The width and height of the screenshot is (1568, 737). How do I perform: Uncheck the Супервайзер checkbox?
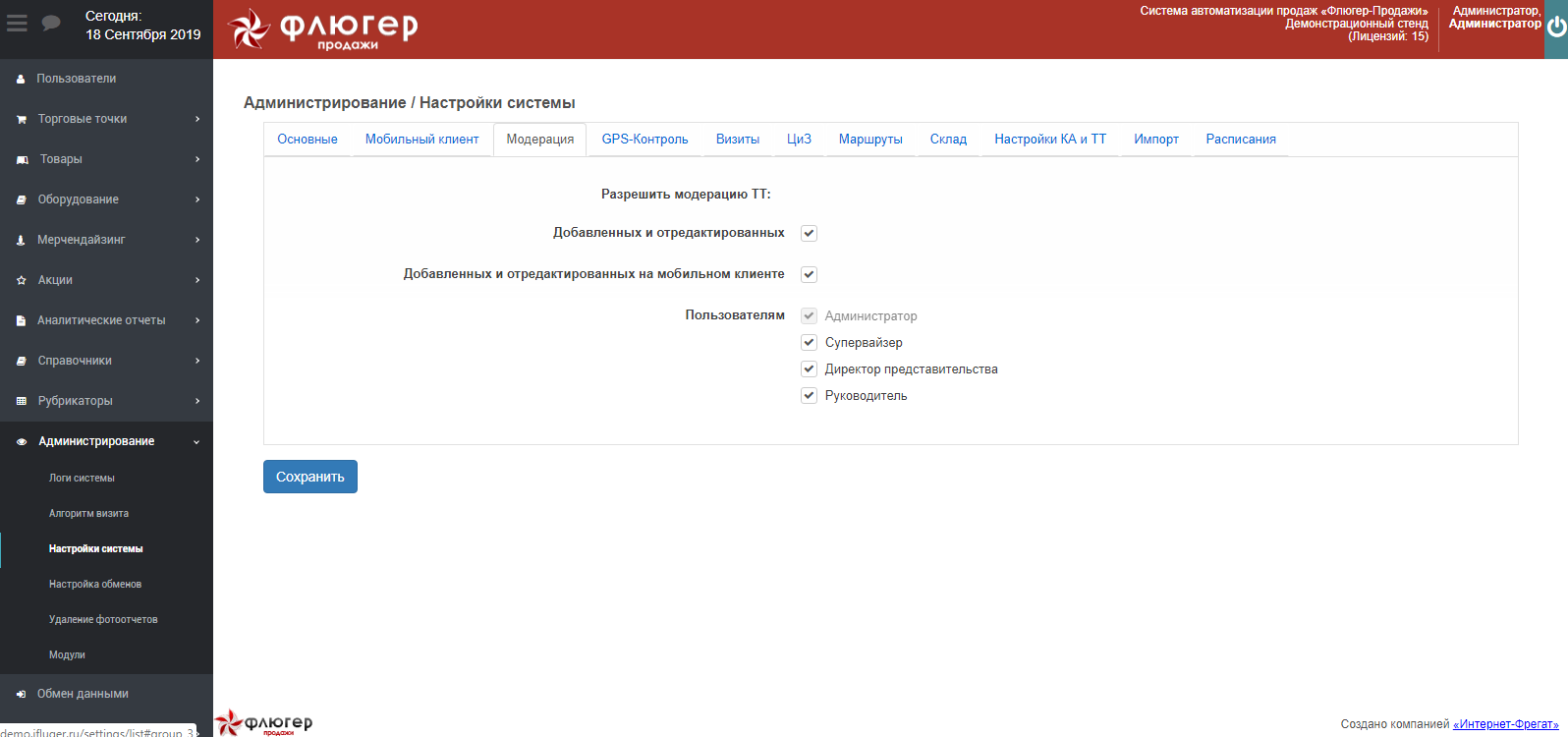pos(809,342)
